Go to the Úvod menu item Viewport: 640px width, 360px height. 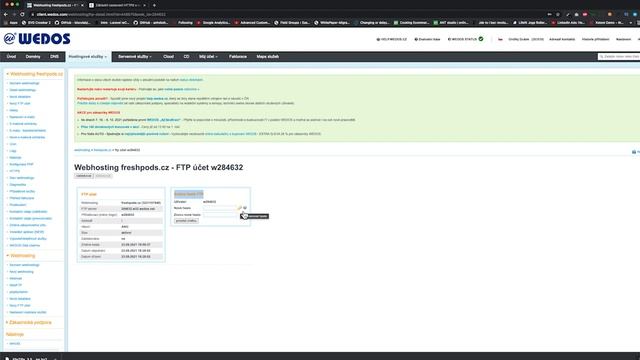click(x=11, y=57)
